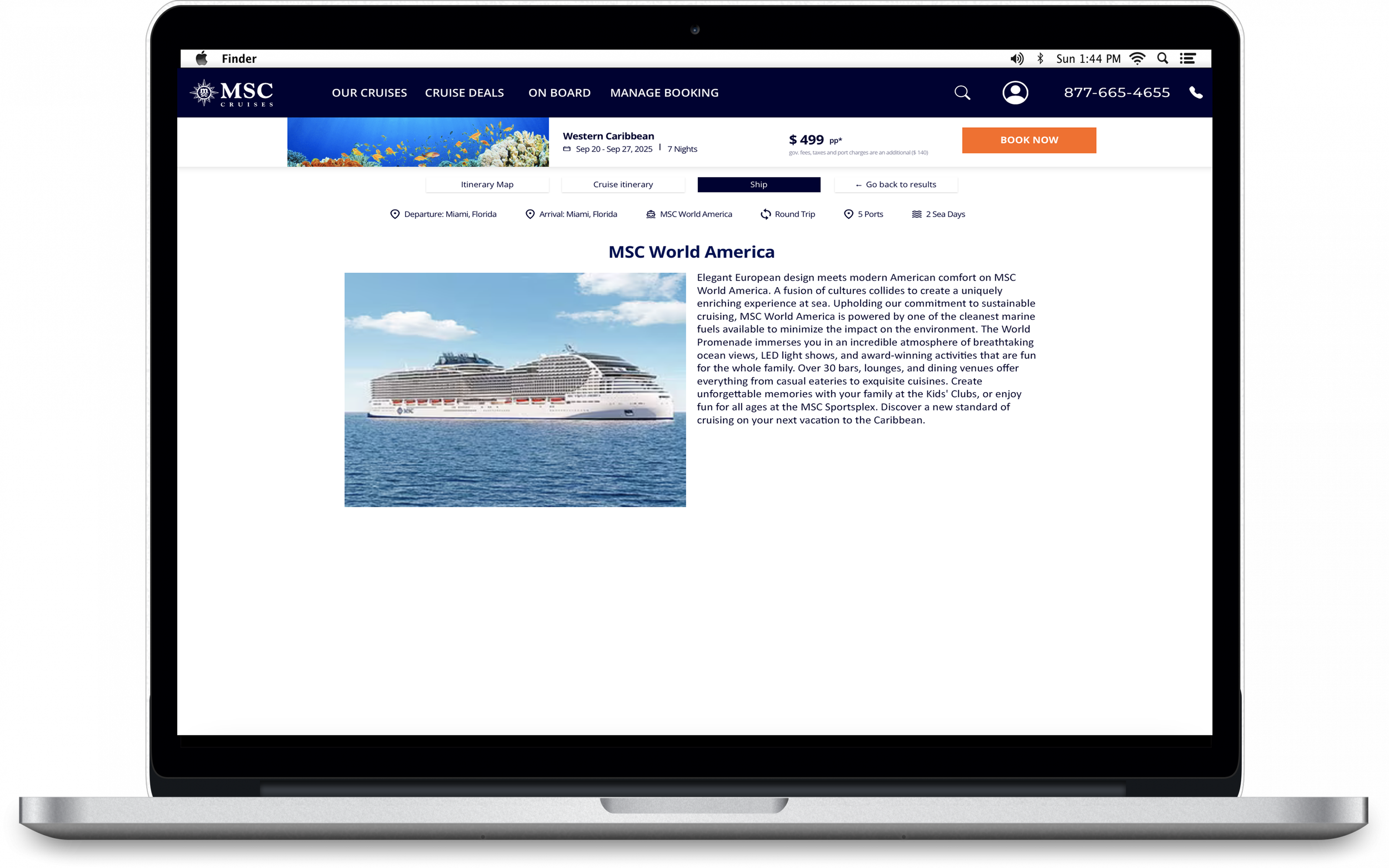Click the volume speaker icon in menu bar
The image size is (1389, 868).
tap(1016, 58)
